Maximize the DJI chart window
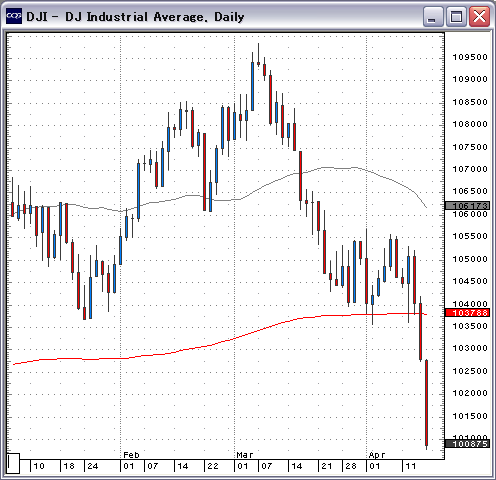The height and width of the screenshot is (480, 496). point(456,16)
